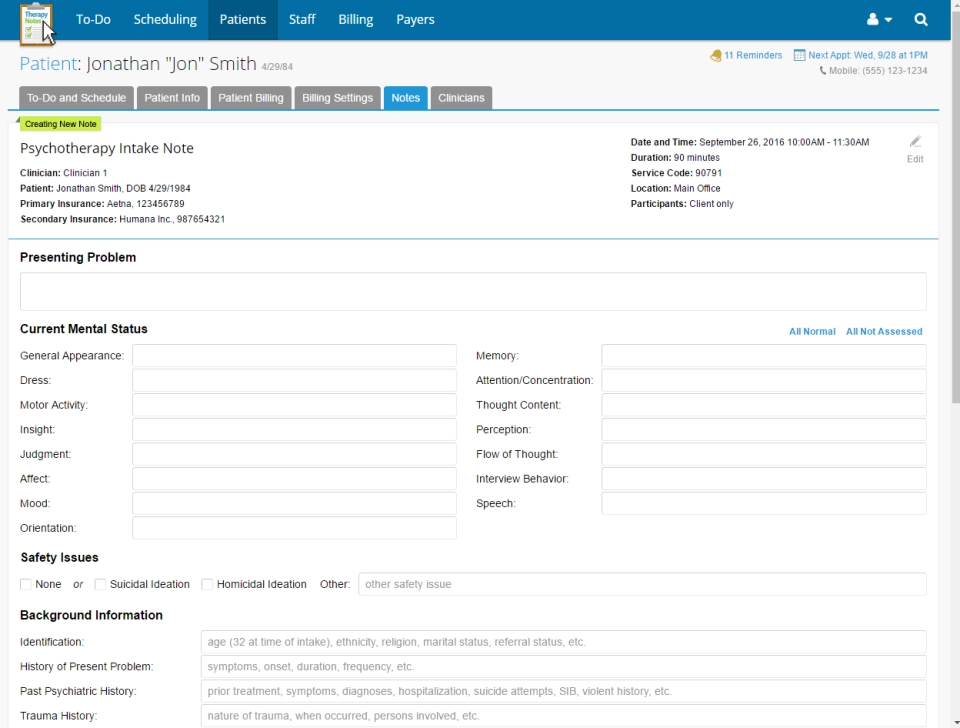Viewport: 960px width, 728px height.
Task: Click the Edit pencil on note details
Action: click(x=914, y=140)
